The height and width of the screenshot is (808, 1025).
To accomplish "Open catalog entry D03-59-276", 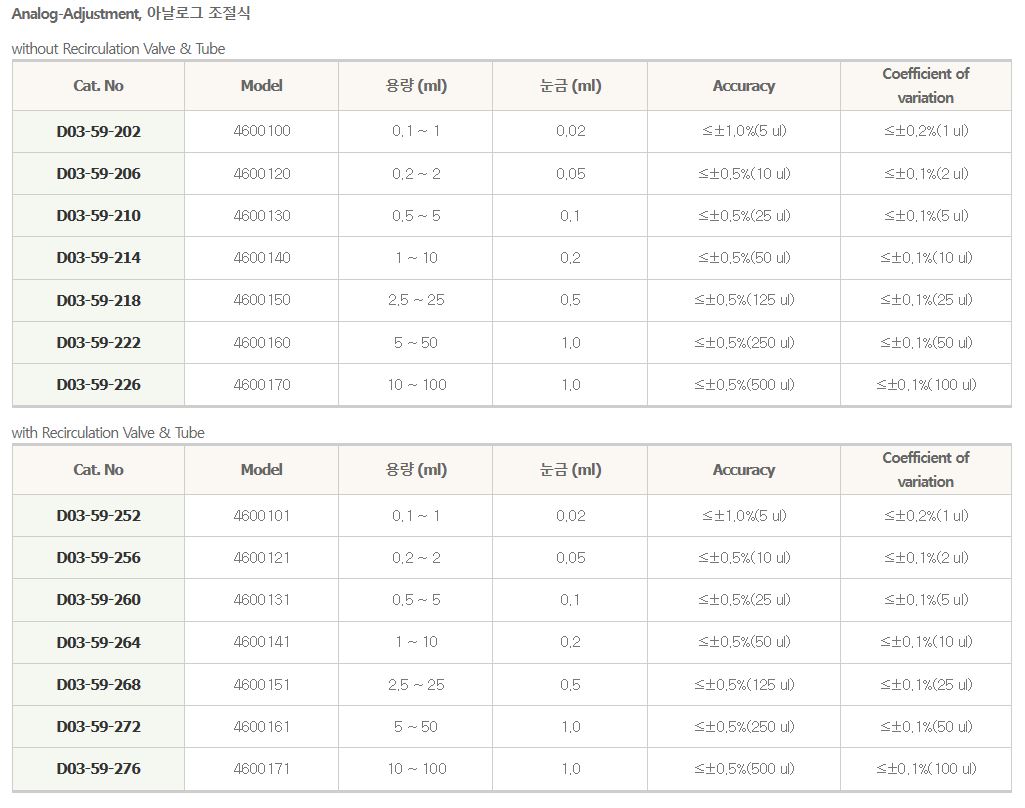I will [98, 769].
